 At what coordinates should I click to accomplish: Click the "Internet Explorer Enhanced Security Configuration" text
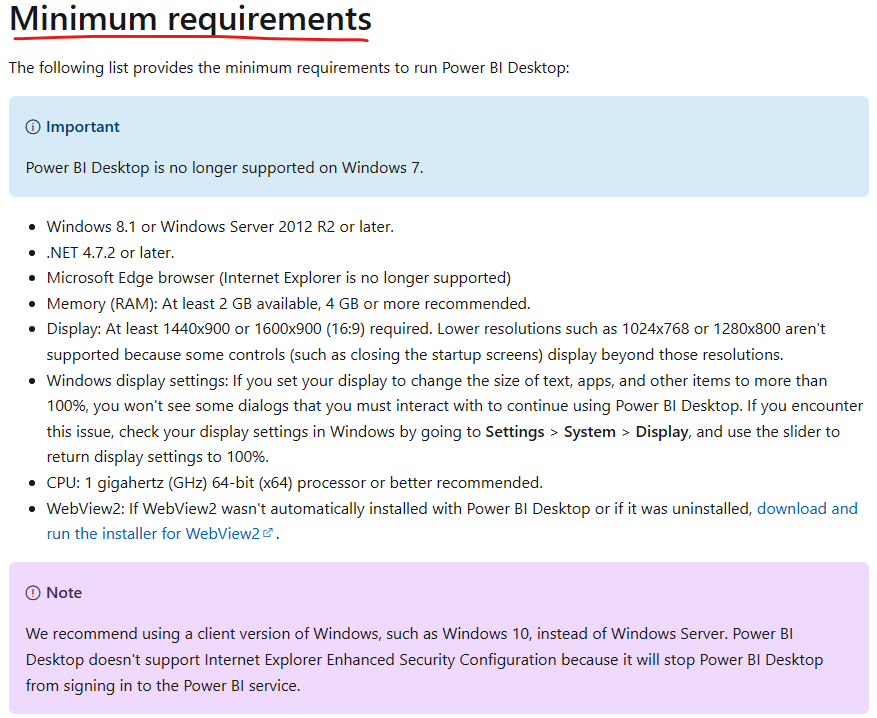tap(380, 660)
